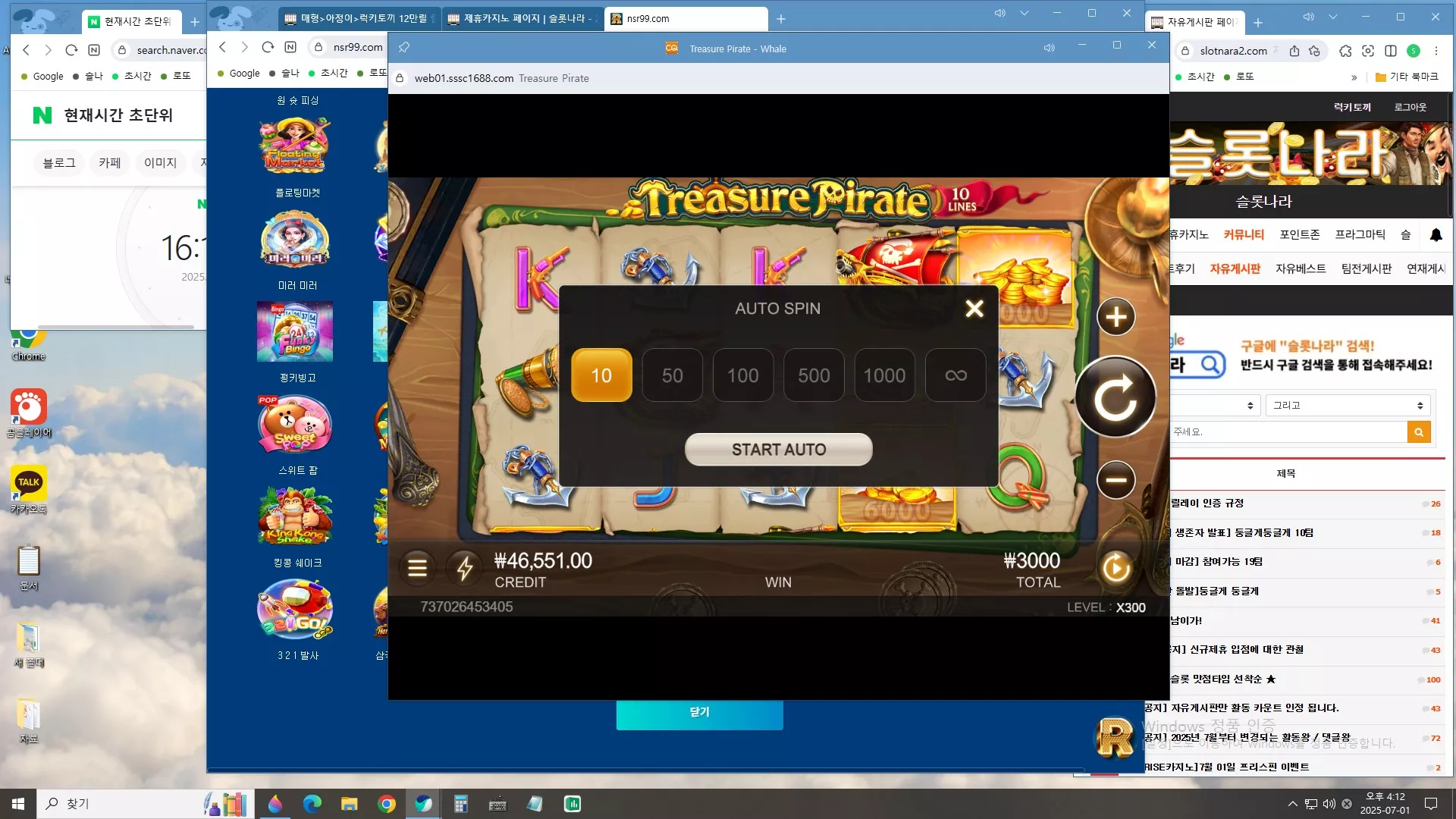Switch to 매형>아정이>럭키토끼 tab

point(359,19)
